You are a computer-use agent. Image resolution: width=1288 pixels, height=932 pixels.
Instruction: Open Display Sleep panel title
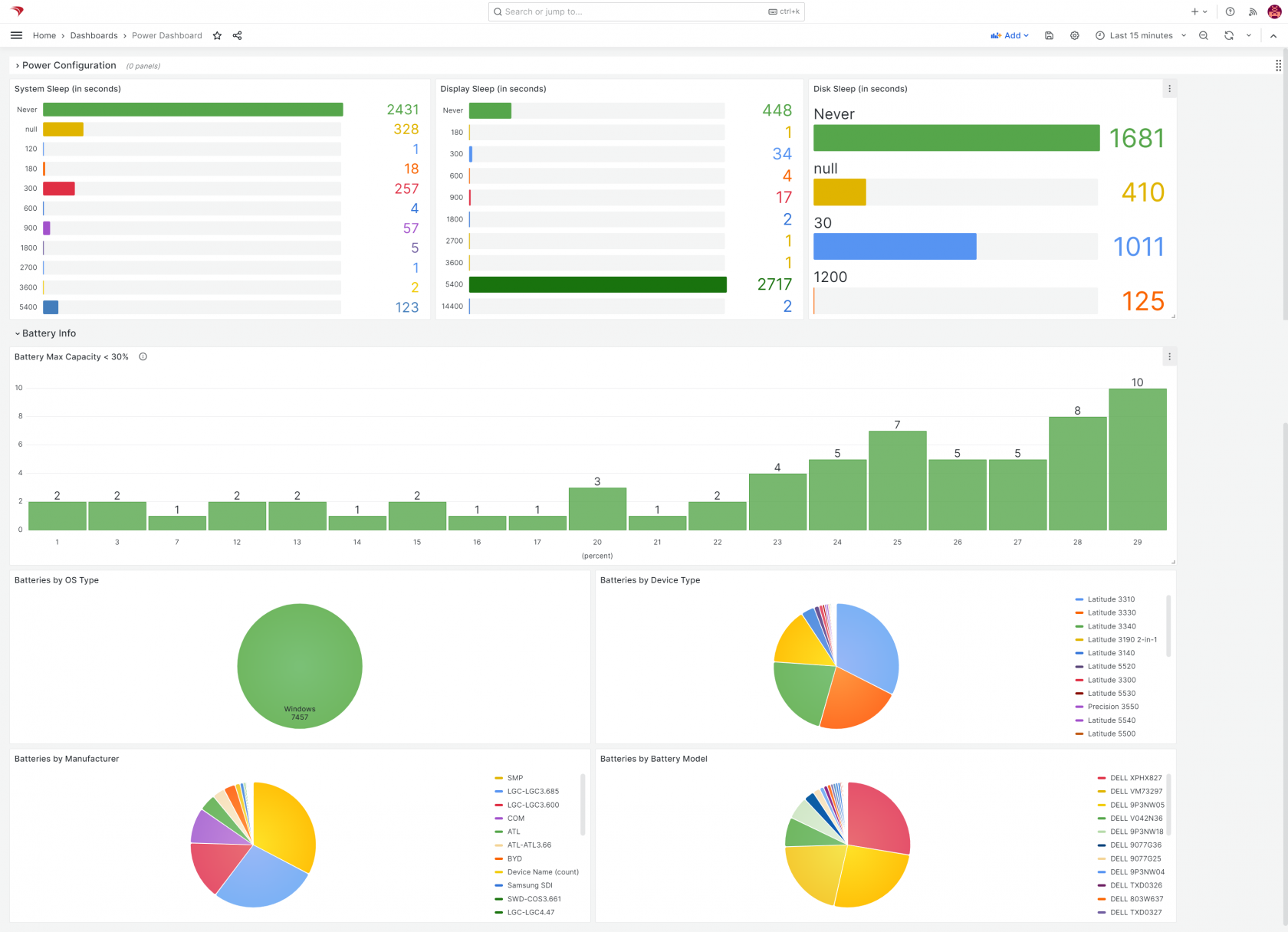pos(493,89)
